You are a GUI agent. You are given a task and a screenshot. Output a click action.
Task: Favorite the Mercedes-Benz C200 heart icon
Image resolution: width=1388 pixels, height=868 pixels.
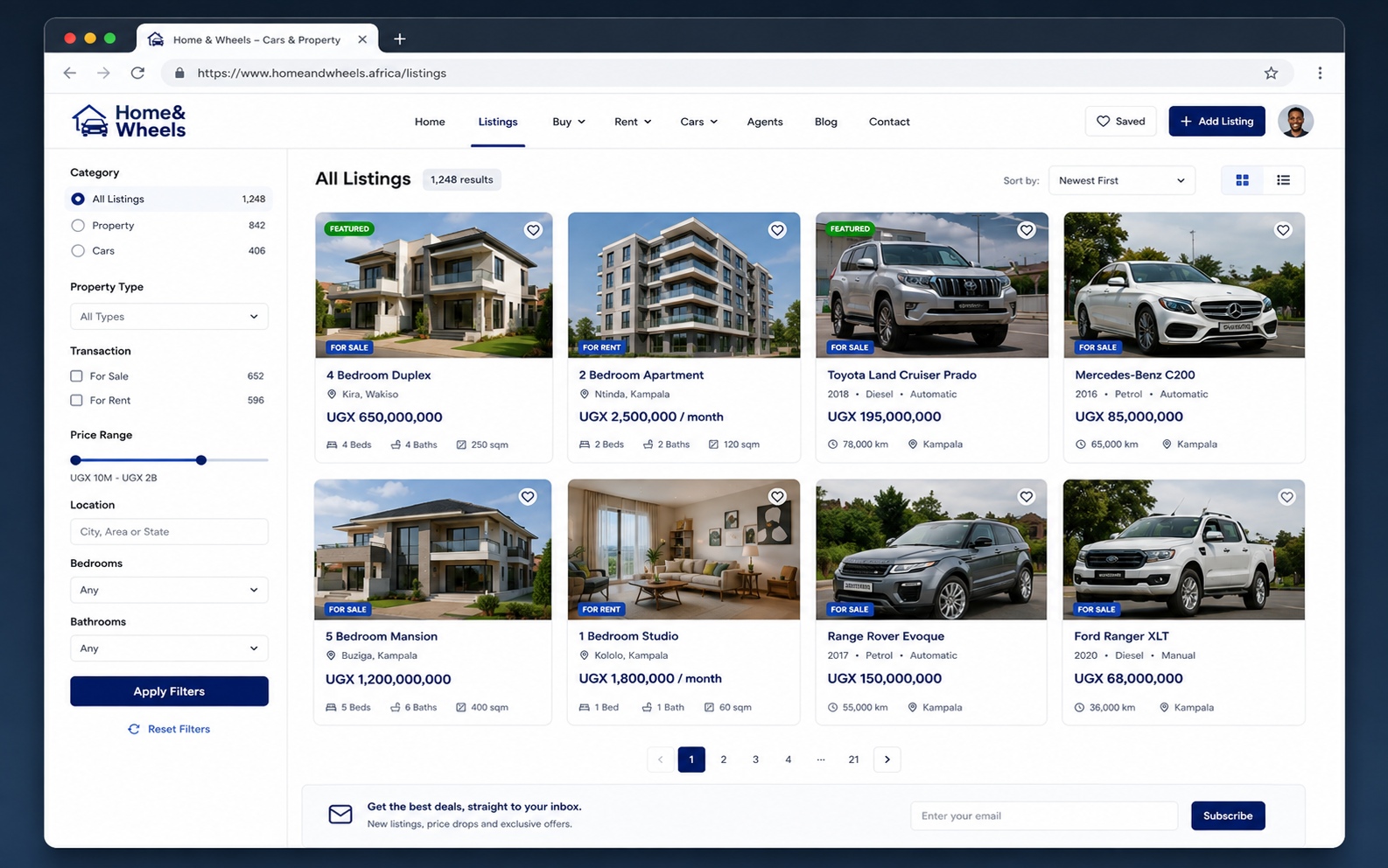point(1283,230)
